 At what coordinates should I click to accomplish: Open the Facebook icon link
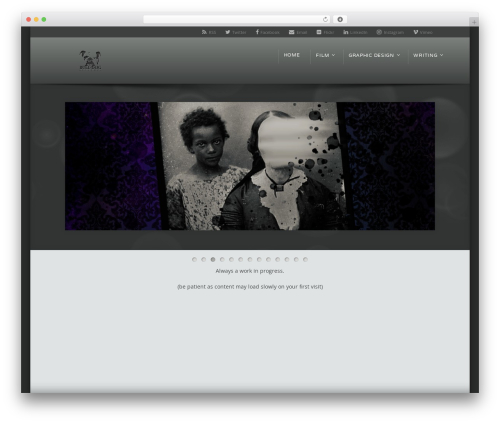click(x=257, y=32)
